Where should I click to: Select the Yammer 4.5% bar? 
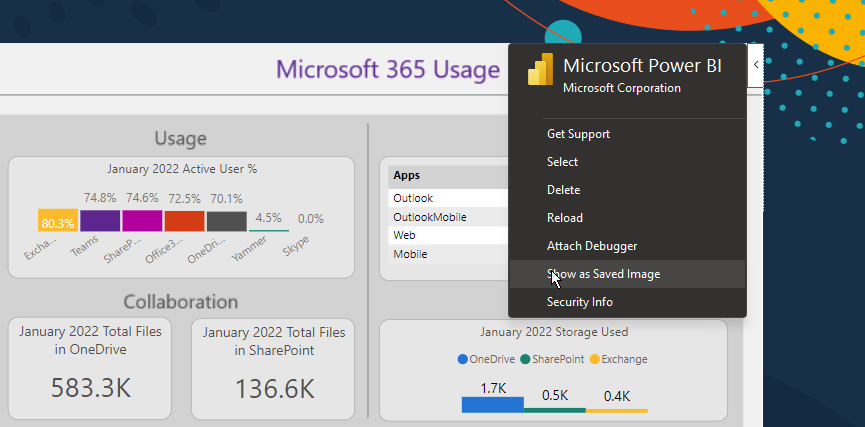269,231
